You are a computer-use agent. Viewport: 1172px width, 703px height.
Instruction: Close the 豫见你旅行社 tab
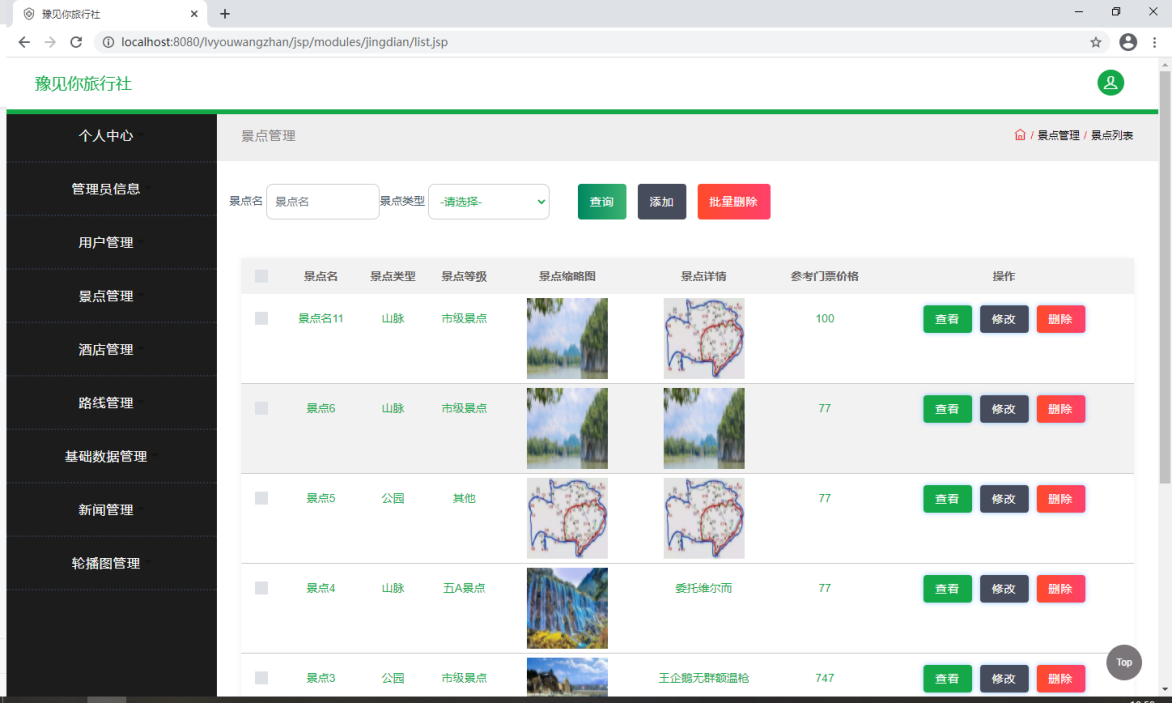pyautogui.click(x=194, y=13)
